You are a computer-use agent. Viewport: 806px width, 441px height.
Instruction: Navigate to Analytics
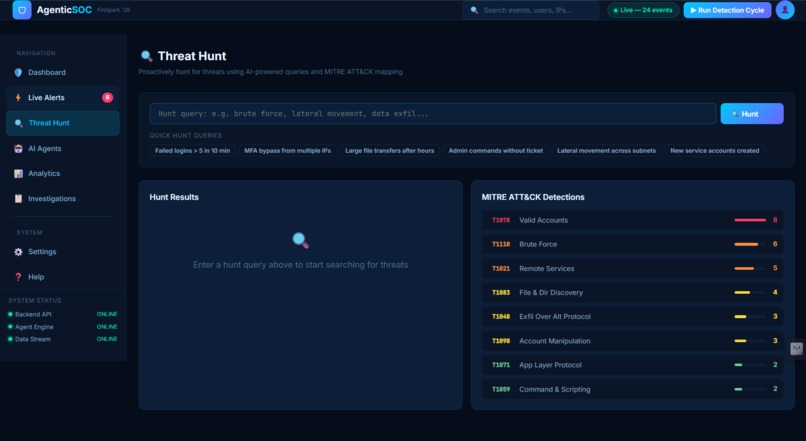(x=63, y=174)
